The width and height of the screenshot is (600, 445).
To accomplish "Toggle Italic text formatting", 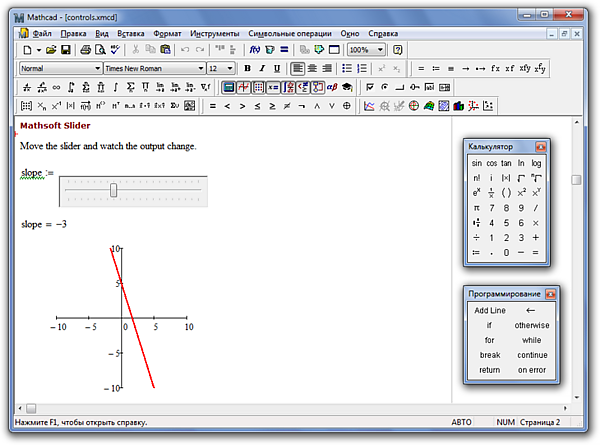I will [261, 68].
